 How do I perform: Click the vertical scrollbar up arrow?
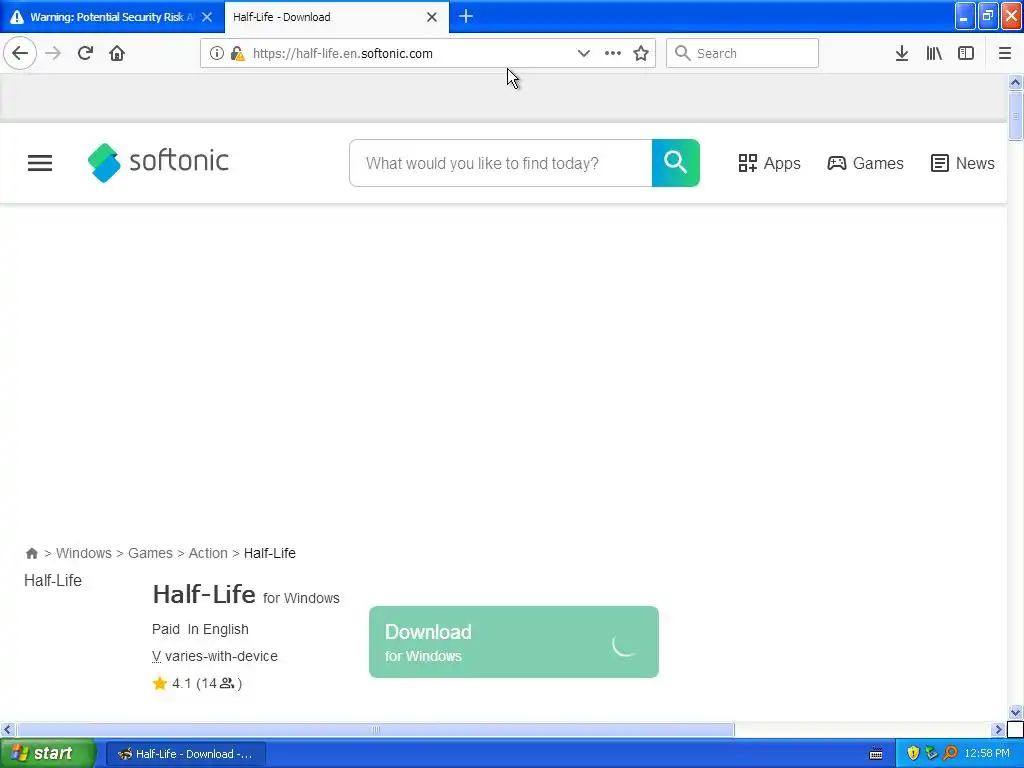[x=1015, y=82]
